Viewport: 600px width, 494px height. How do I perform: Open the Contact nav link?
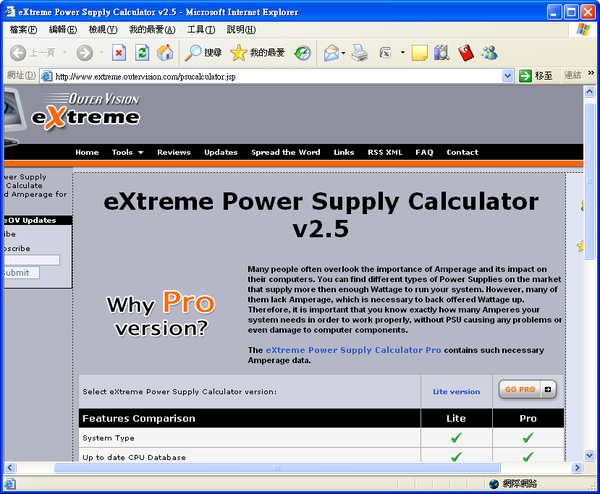pos(462,152)
